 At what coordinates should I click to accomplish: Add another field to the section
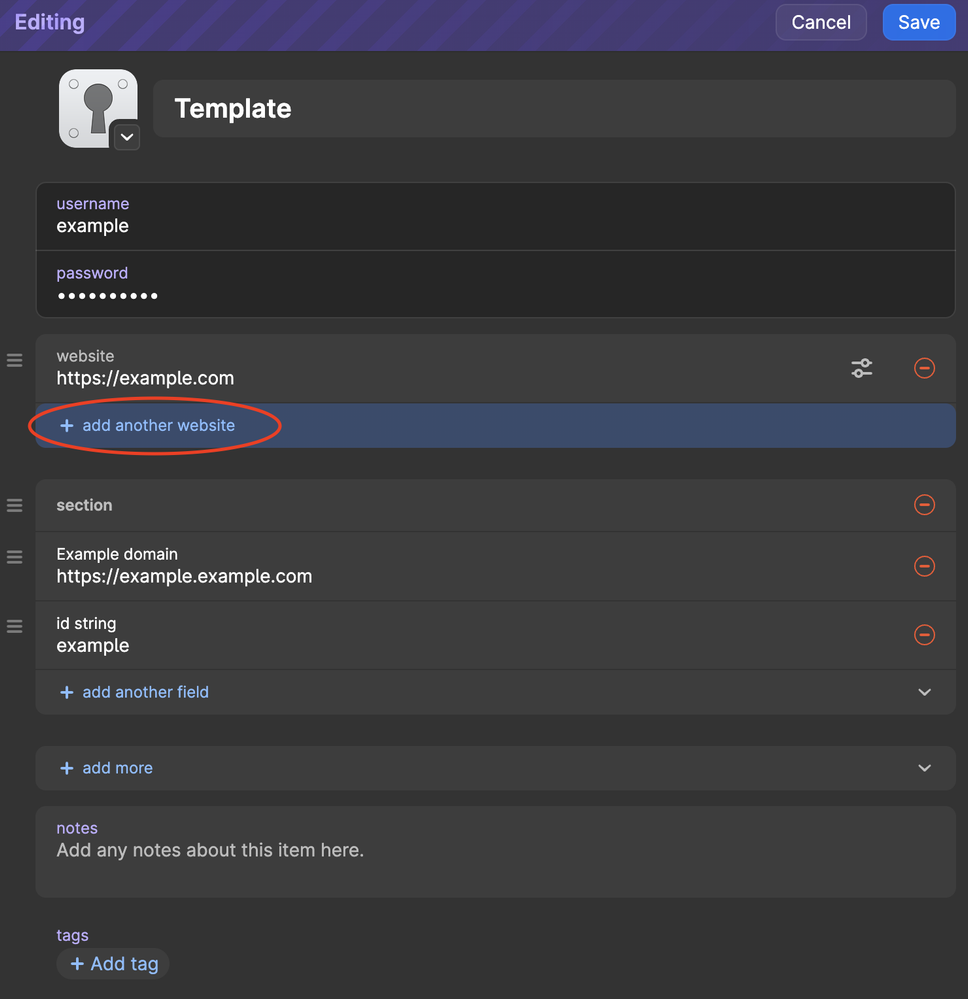[x=134, y=692]
